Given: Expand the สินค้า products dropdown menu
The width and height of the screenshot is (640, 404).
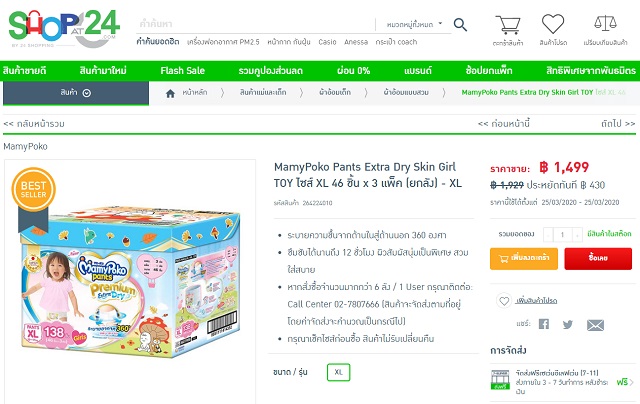Looking at the screenshot, I should pyautogui.click(x=76, y=93).
